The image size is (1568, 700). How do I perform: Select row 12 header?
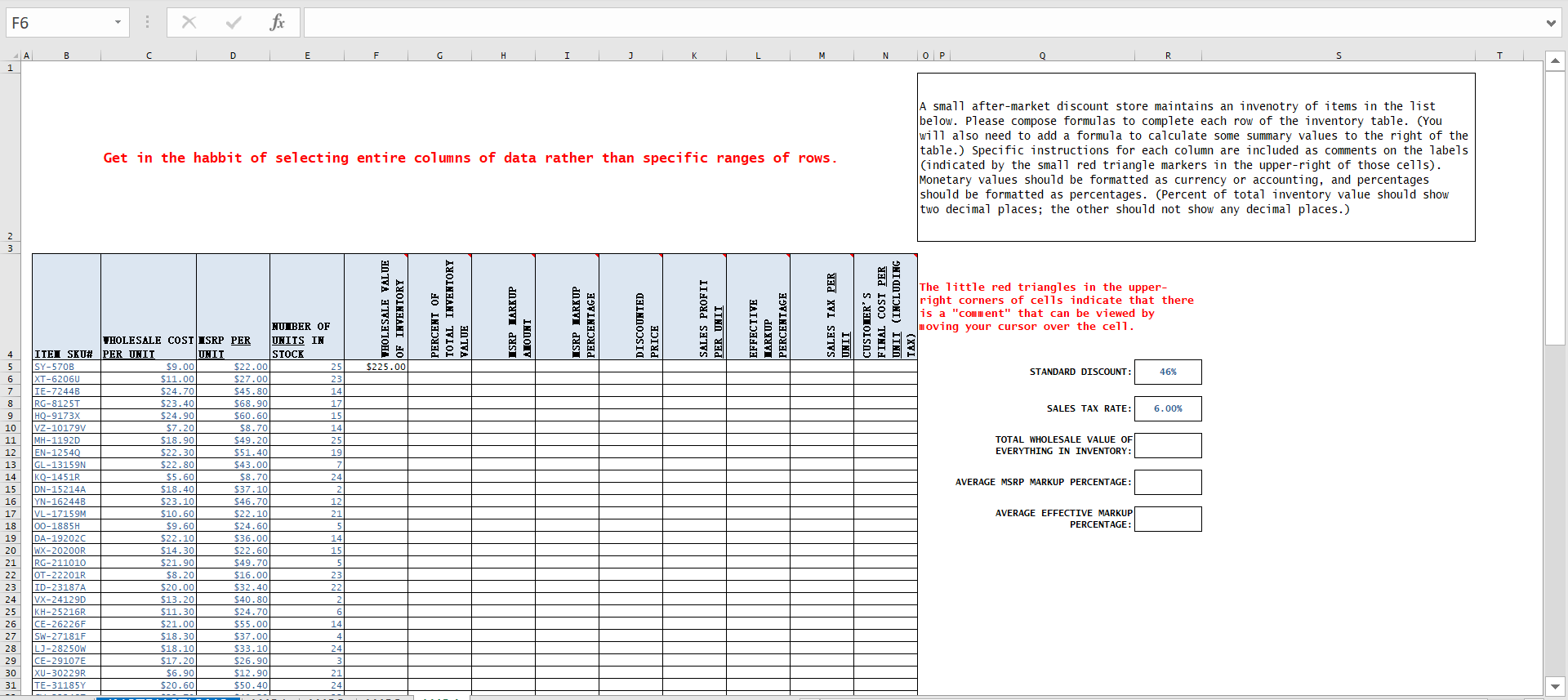11,453
